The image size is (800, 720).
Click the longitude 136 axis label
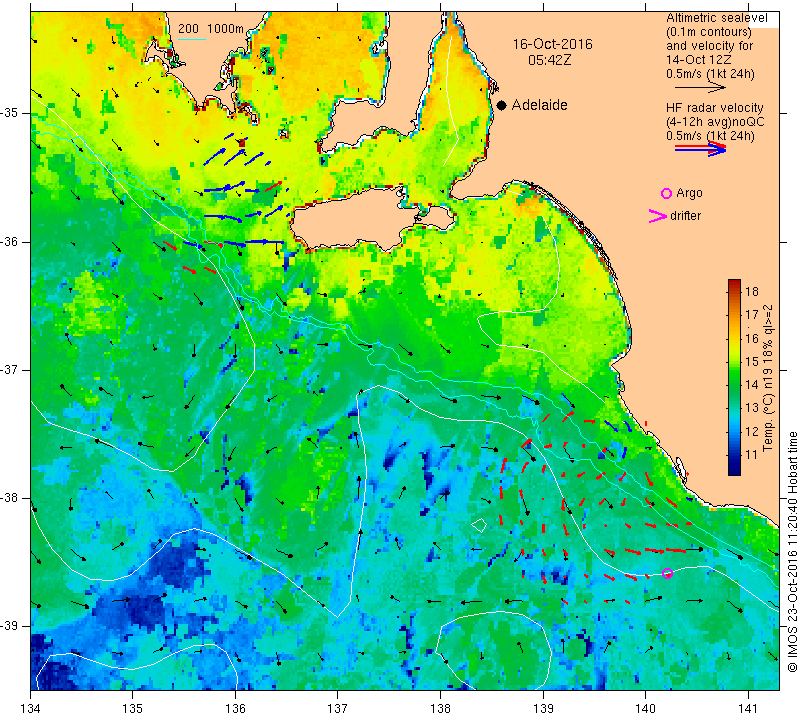[x=235, y=708]
